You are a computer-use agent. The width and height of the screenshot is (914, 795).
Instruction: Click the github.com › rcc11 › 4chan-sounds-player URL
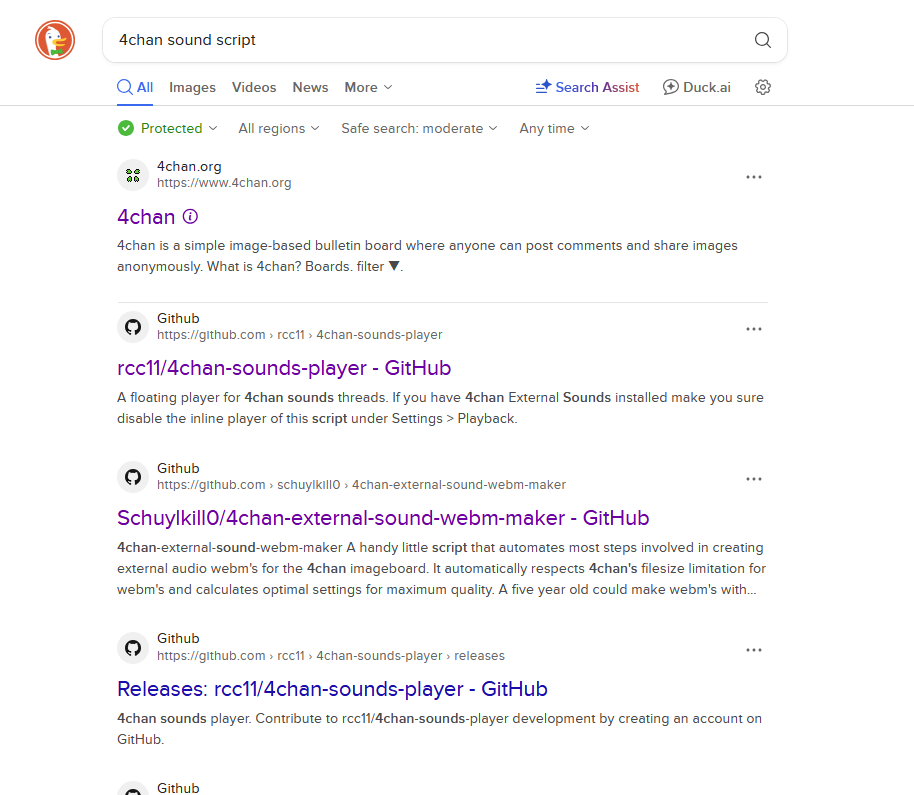(x=300, y=335)
